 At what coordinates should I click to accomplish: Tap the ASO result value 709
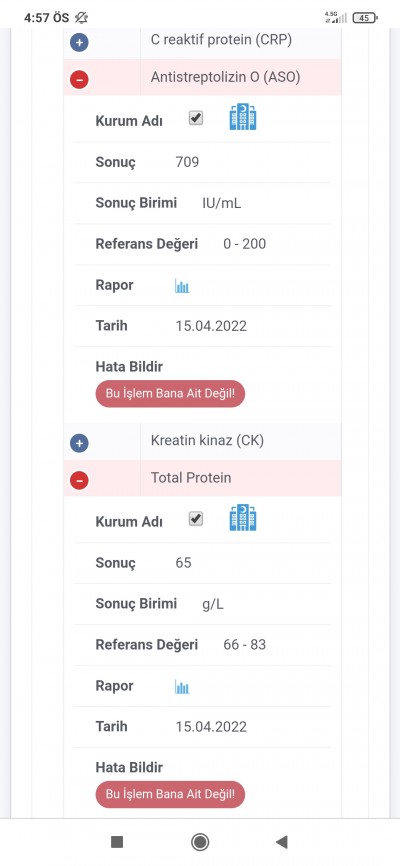187,162
